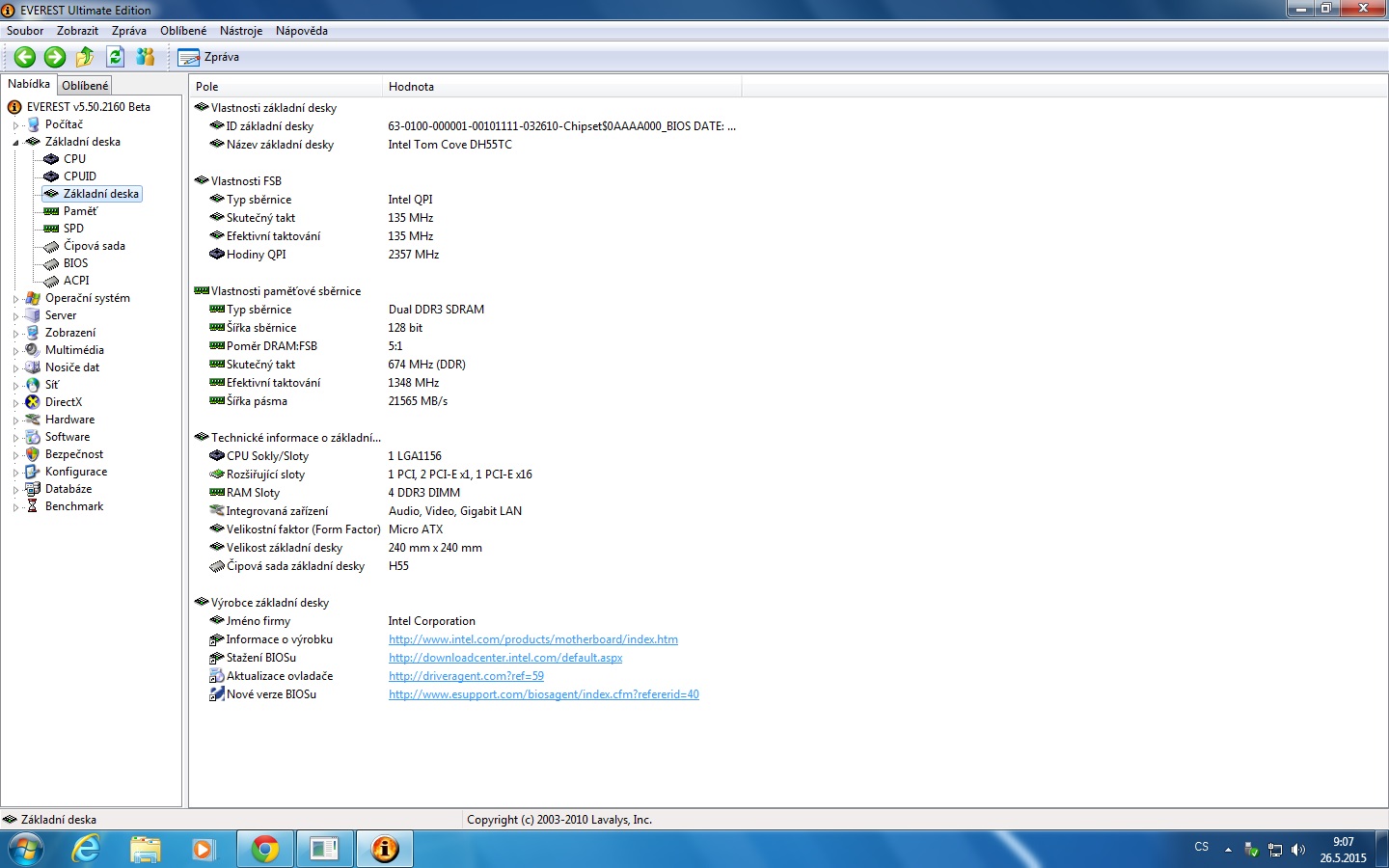
Task: Click the Up level arrow toolbar icon
Action: [x=85, y=57]
